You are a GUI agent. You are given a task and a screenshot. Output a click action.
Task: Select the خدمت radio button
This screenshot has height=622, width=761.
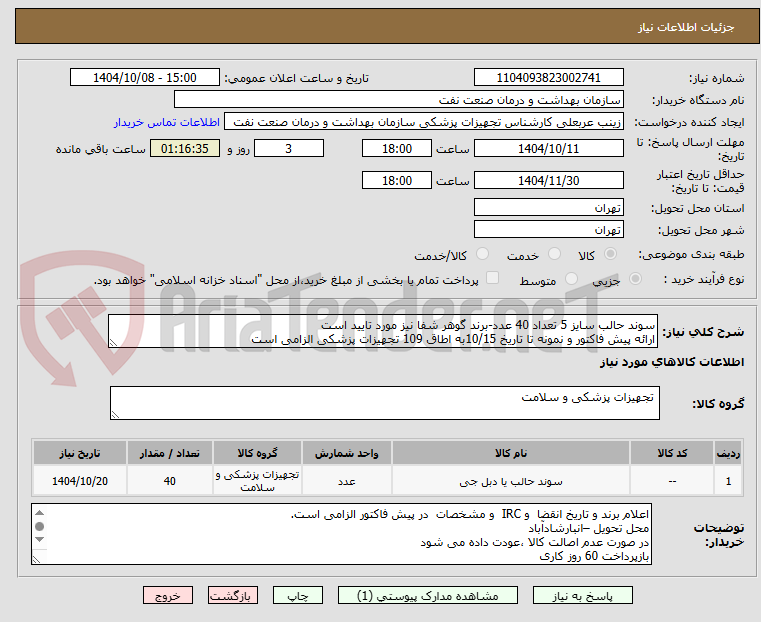(x=554, y=254)
